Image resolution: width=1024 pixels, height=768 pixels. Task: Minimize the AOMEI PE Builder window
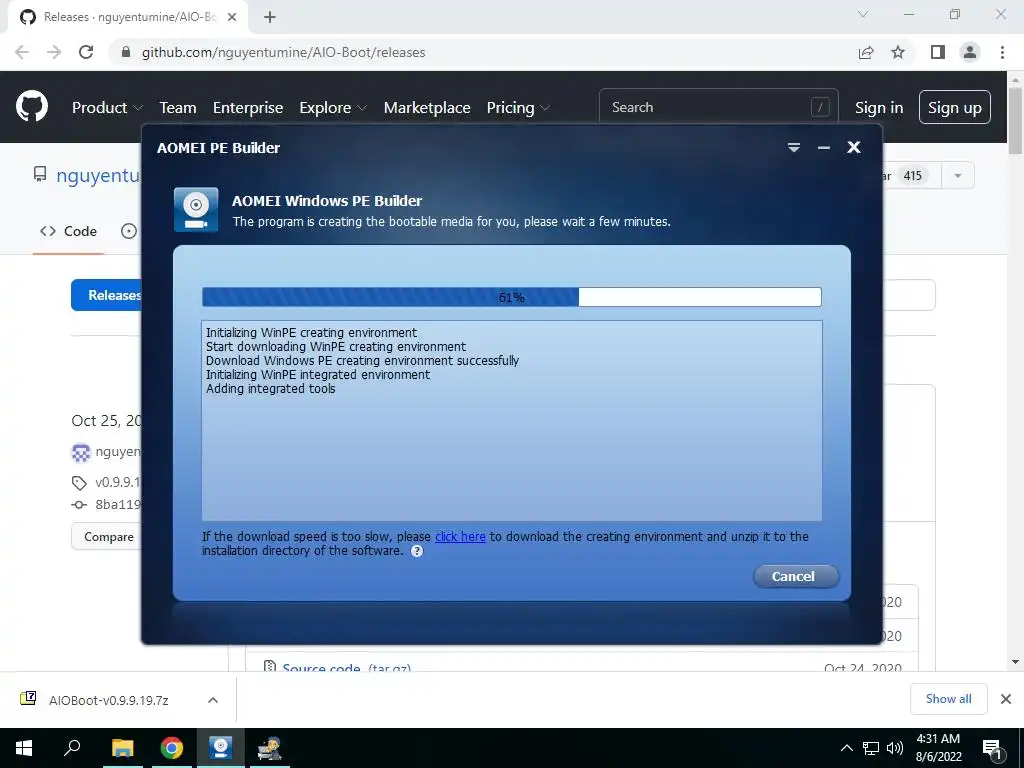pyautogui.click(x=824, y=148)
